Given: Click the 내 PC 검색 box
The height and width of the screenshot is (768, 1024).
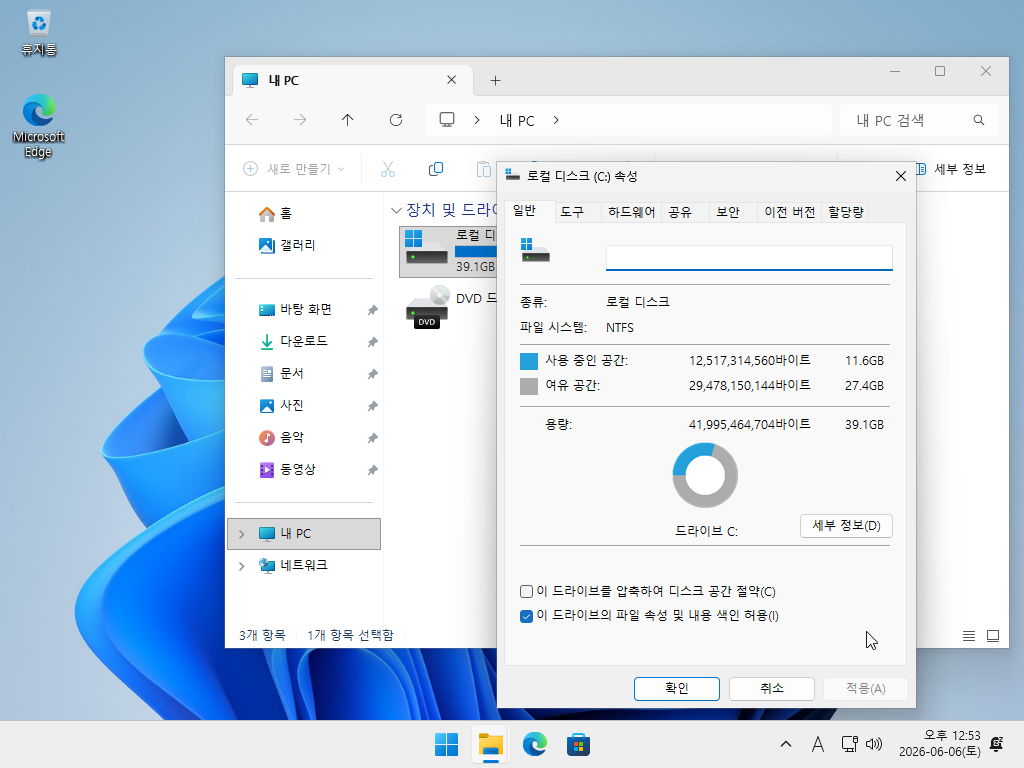Looking at the screenshot, I should click(x=918, y=120).
